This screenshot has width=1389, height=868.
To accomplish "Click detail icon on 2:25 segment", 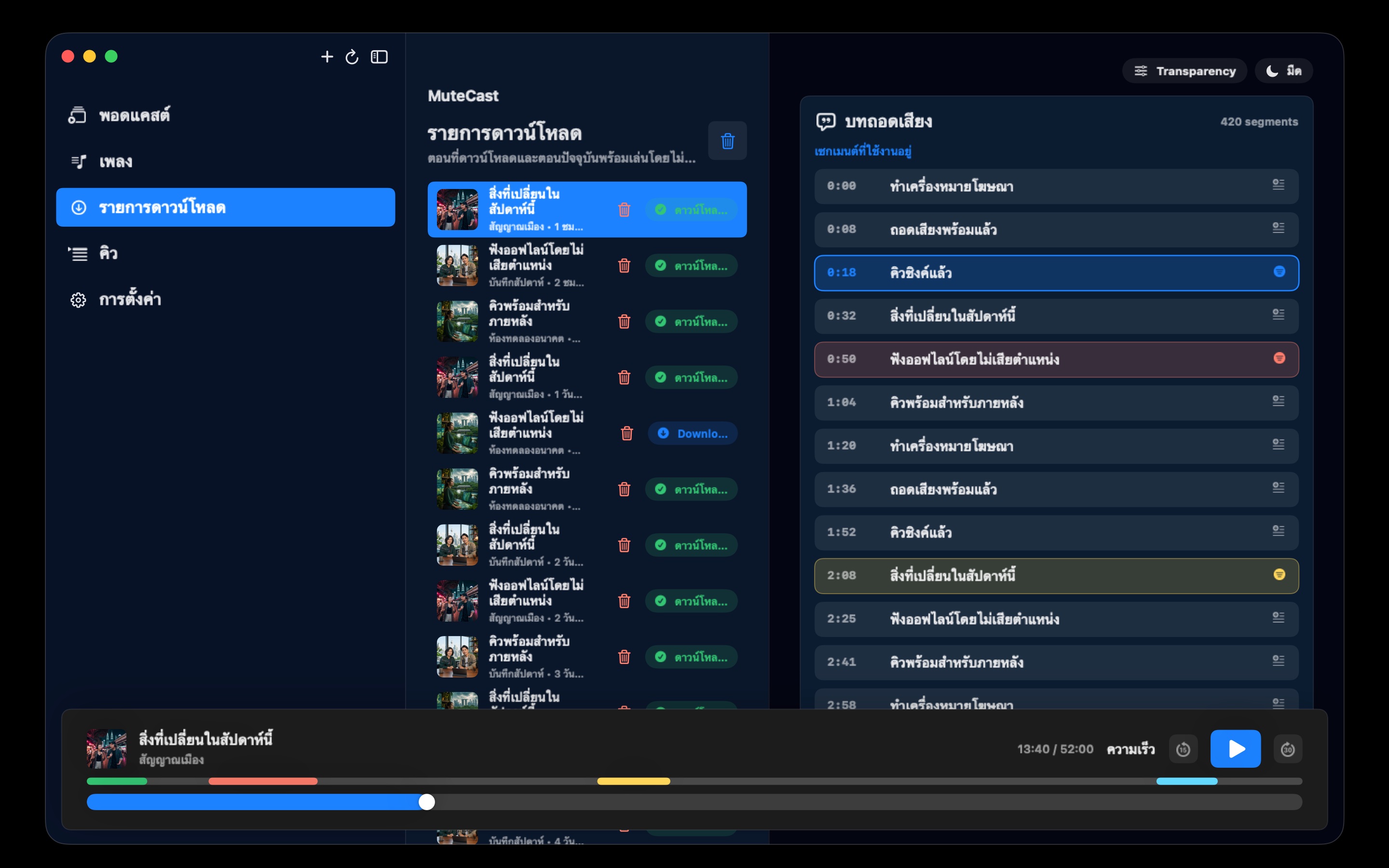I will click(1278, 617).
